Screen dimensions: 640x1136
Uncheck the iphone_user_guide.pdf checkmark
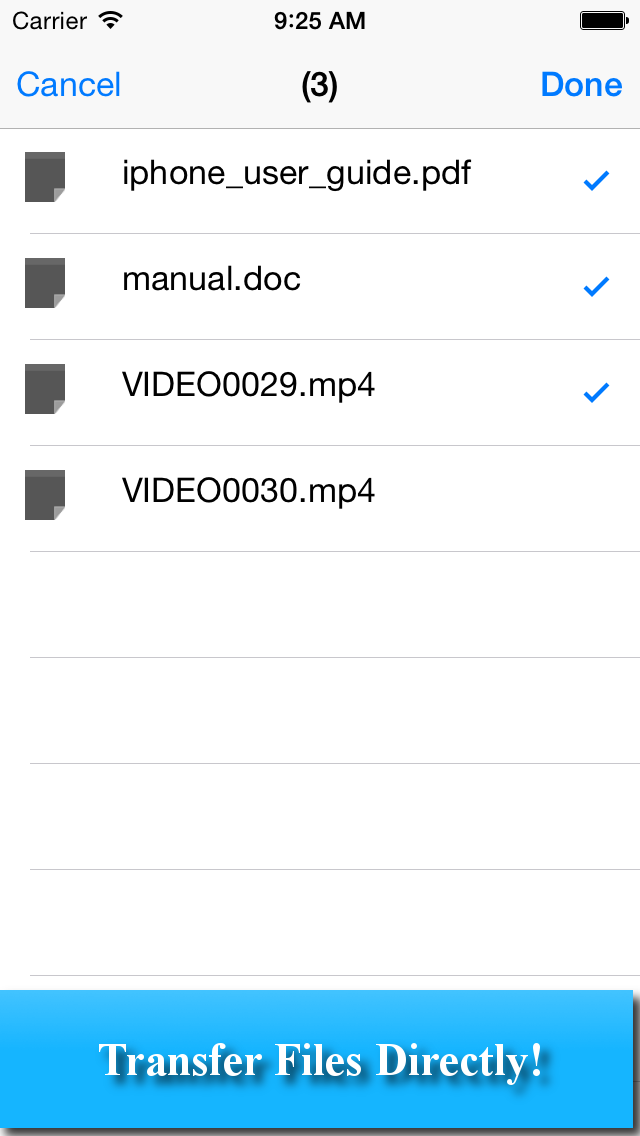[596, 181]
